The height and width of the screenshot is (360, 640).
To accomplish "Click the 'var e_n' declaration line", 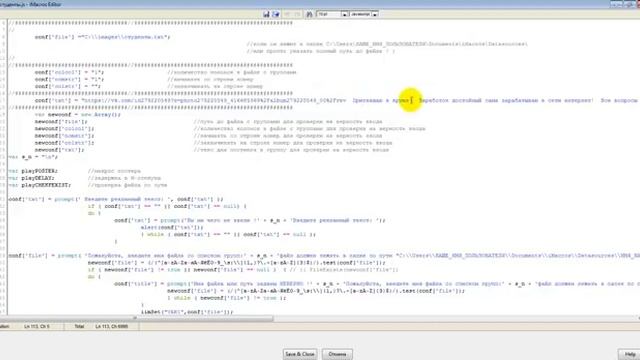I will (33, 157).
